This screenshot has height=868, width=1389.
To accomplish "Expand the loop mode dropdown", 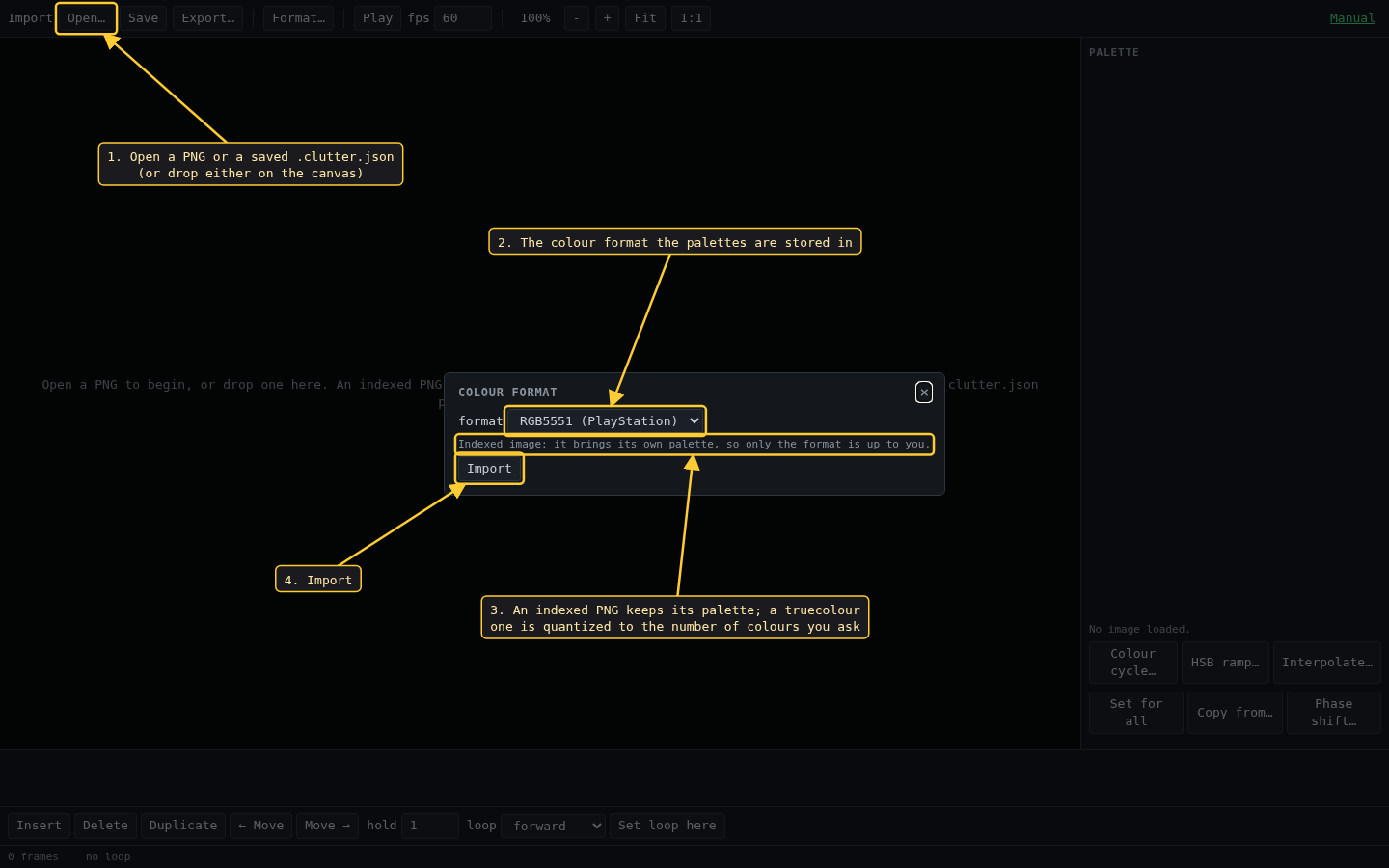I will pos(553,826).
